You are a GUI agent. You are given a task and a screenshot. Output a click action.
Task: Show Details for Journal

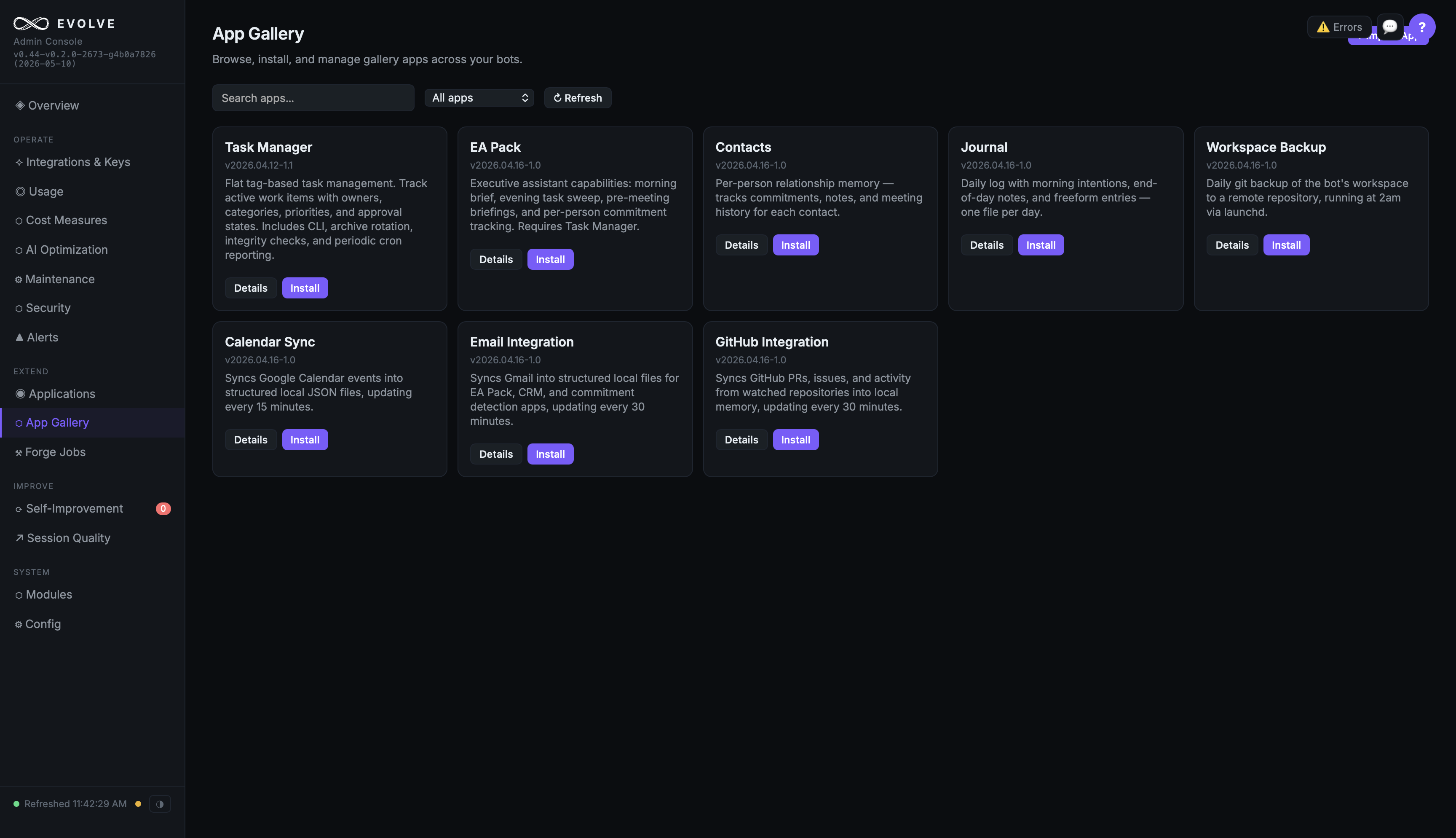point(987,244)
